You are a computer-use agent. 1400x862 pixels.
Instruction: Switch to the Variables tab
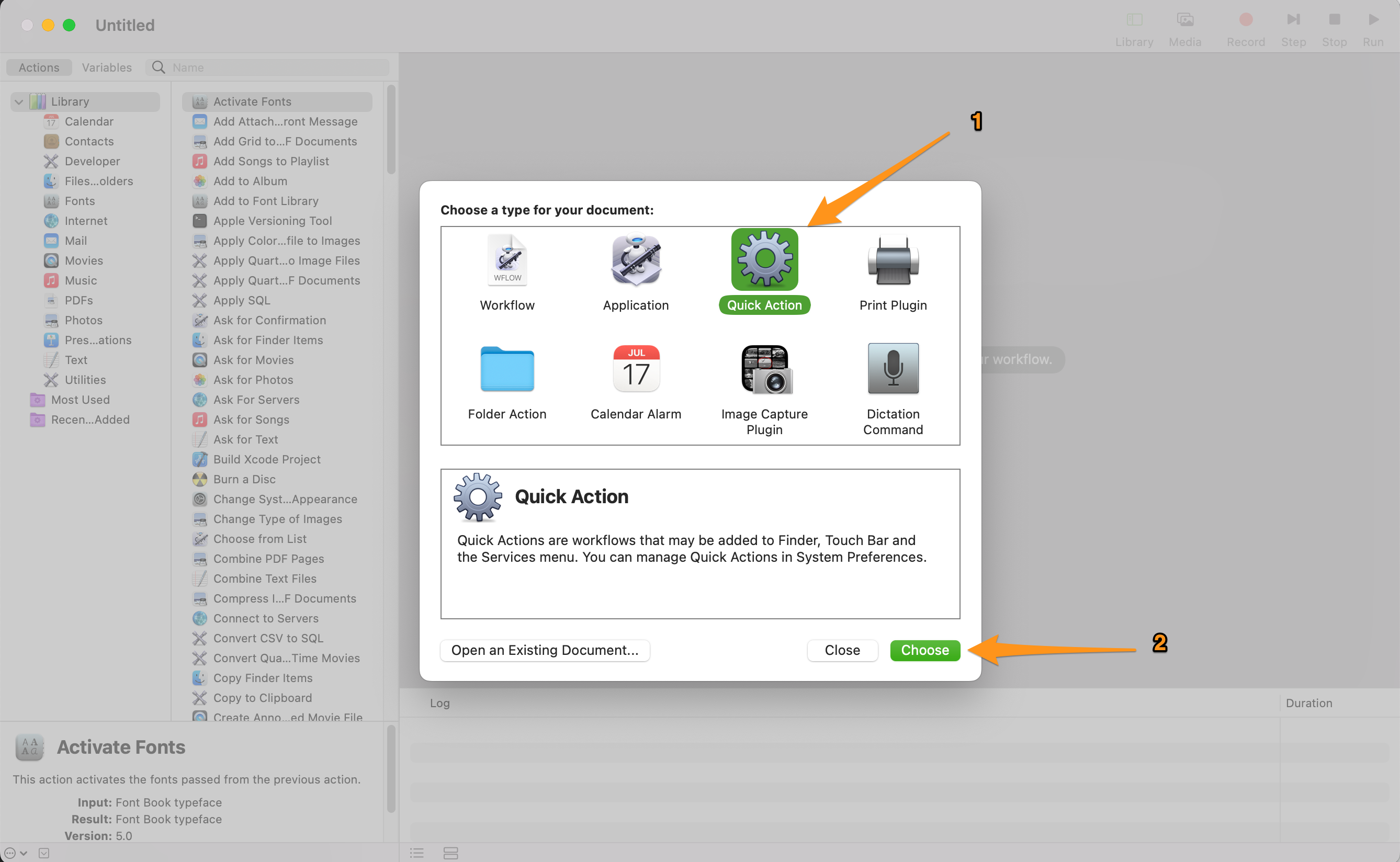pyautogui.click(x=106, y=67)
